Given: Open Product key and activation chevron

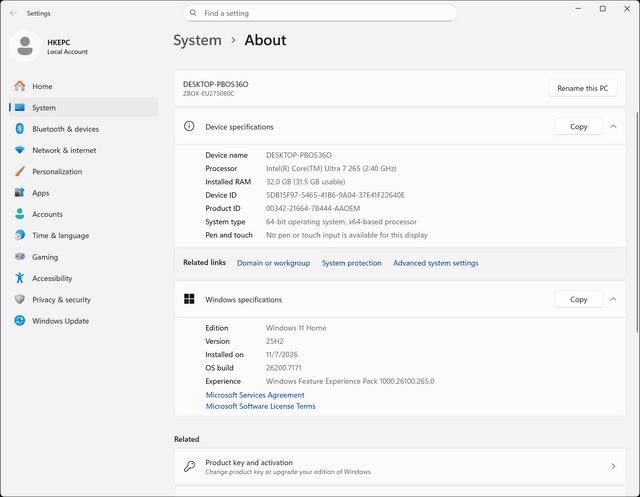Looking at the screenshot, I should click(613, 466).
